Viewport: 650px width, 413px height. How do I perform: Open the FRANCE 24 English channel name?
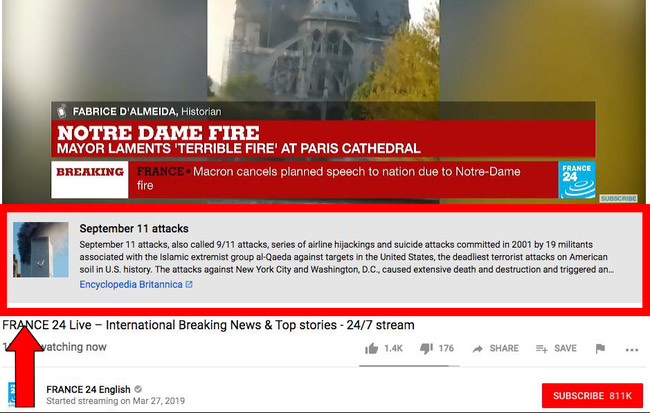tap(88, 389)
